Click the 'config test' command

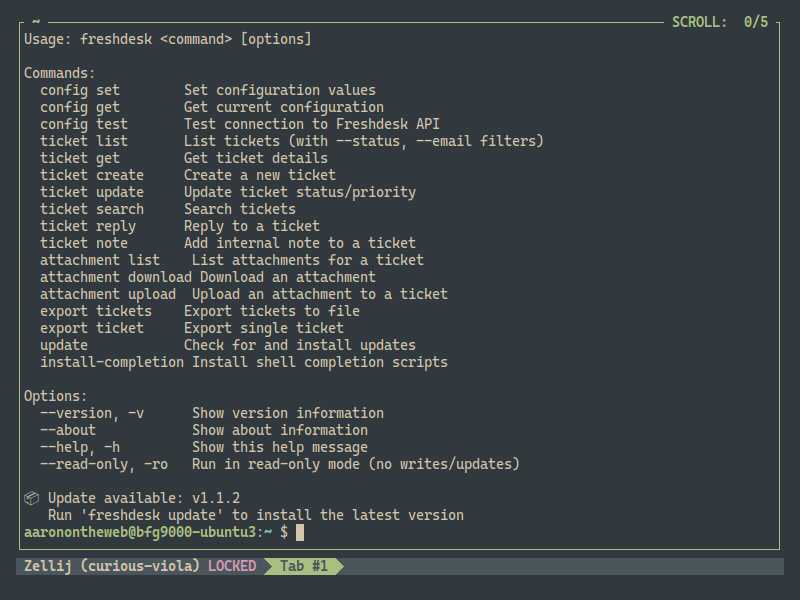[84, 124]
